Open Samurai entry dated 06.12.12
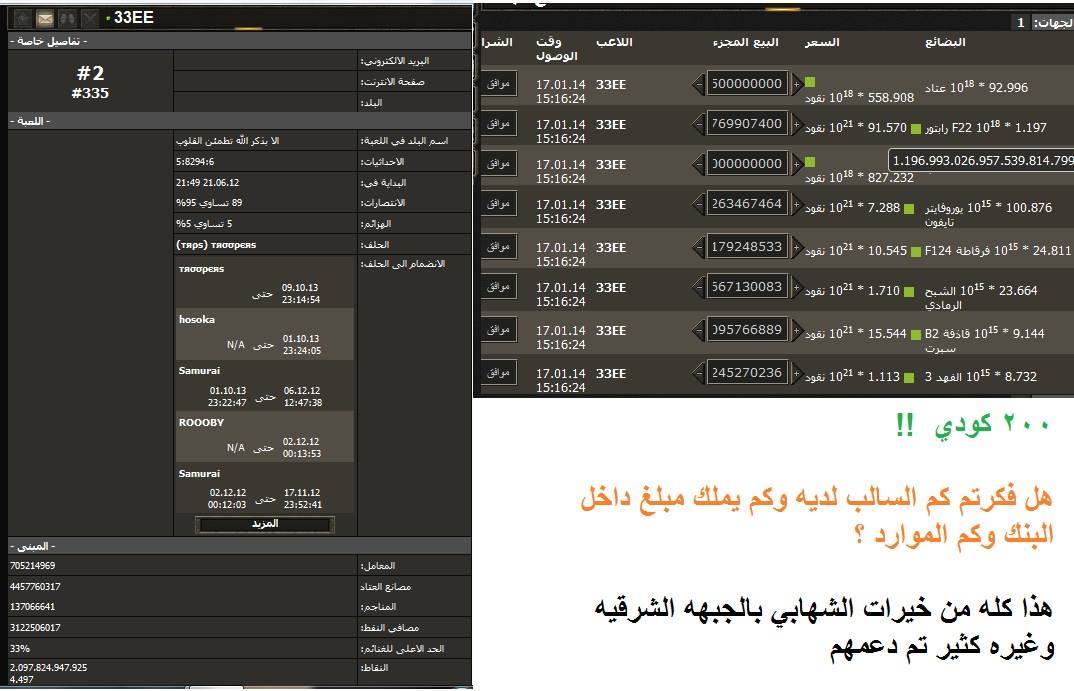The image size is (1074, 691). [264, 386]
